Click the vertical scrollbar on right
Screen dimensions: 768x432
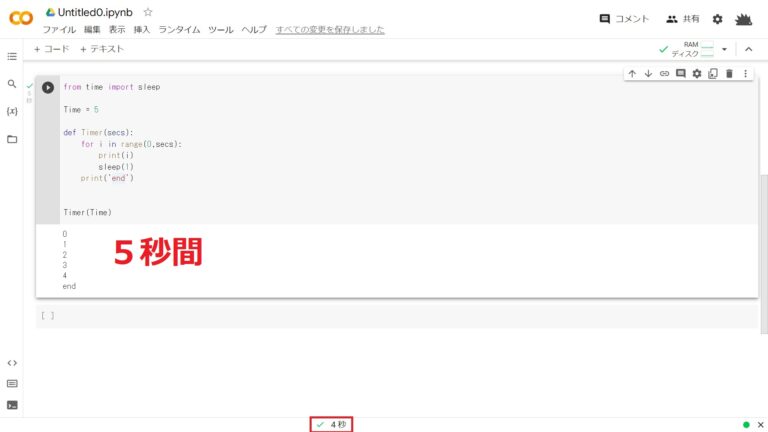(764, 254)
